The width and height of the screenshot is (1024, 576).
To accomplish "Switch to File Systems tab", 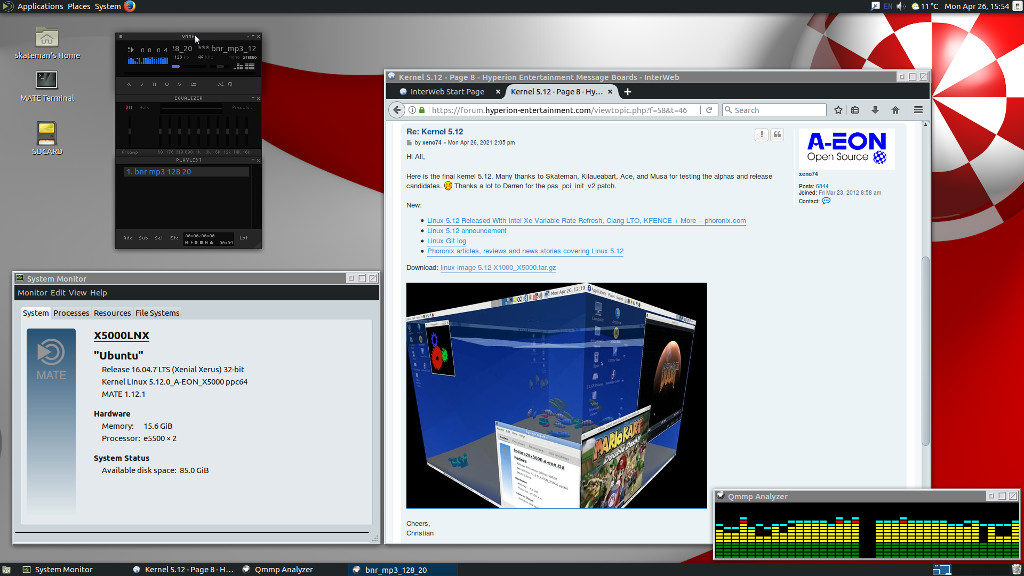I will [157, 313].
